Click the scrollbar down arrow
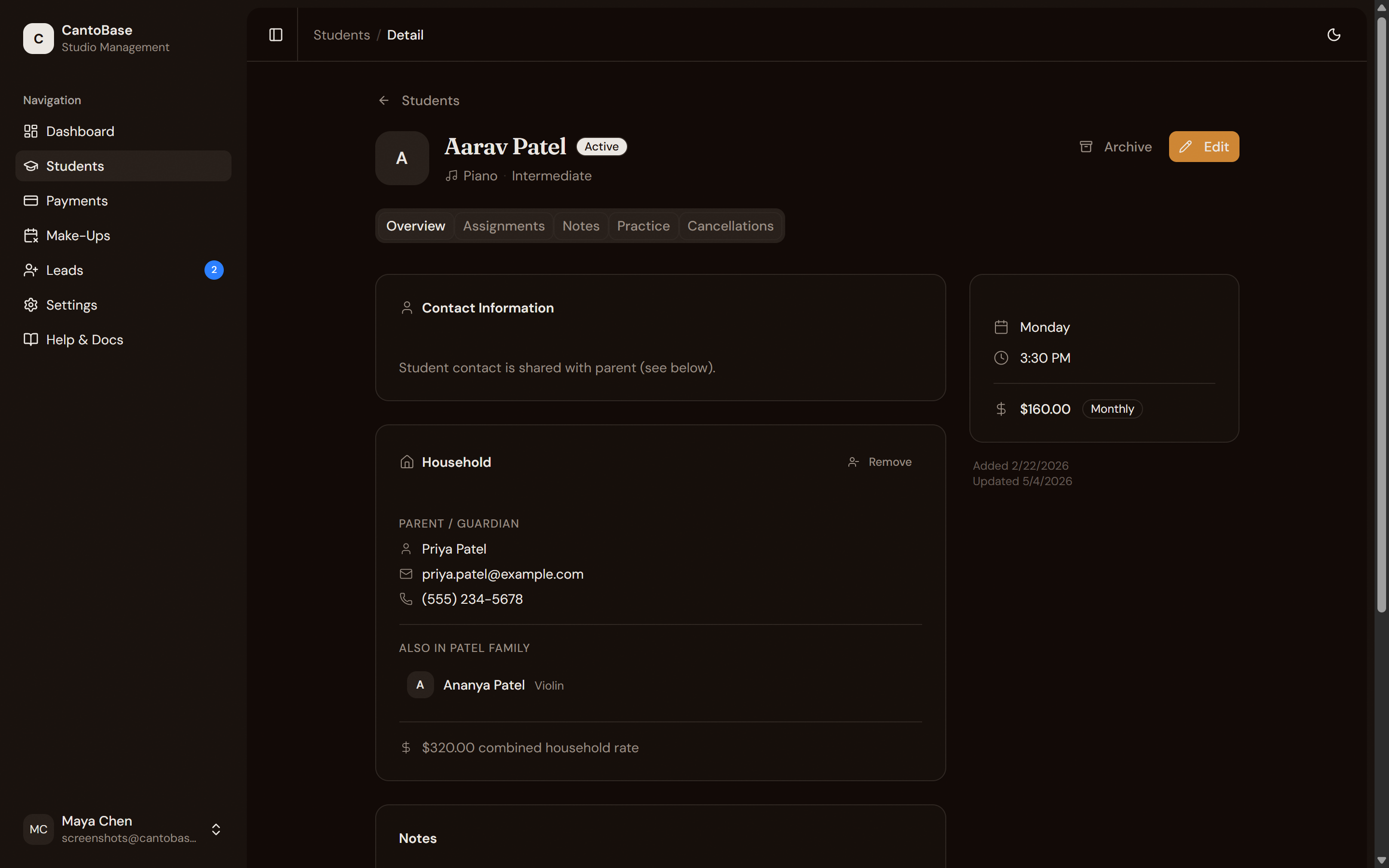The width and height of the screenshot is (1389, 868). (1382, 860)
